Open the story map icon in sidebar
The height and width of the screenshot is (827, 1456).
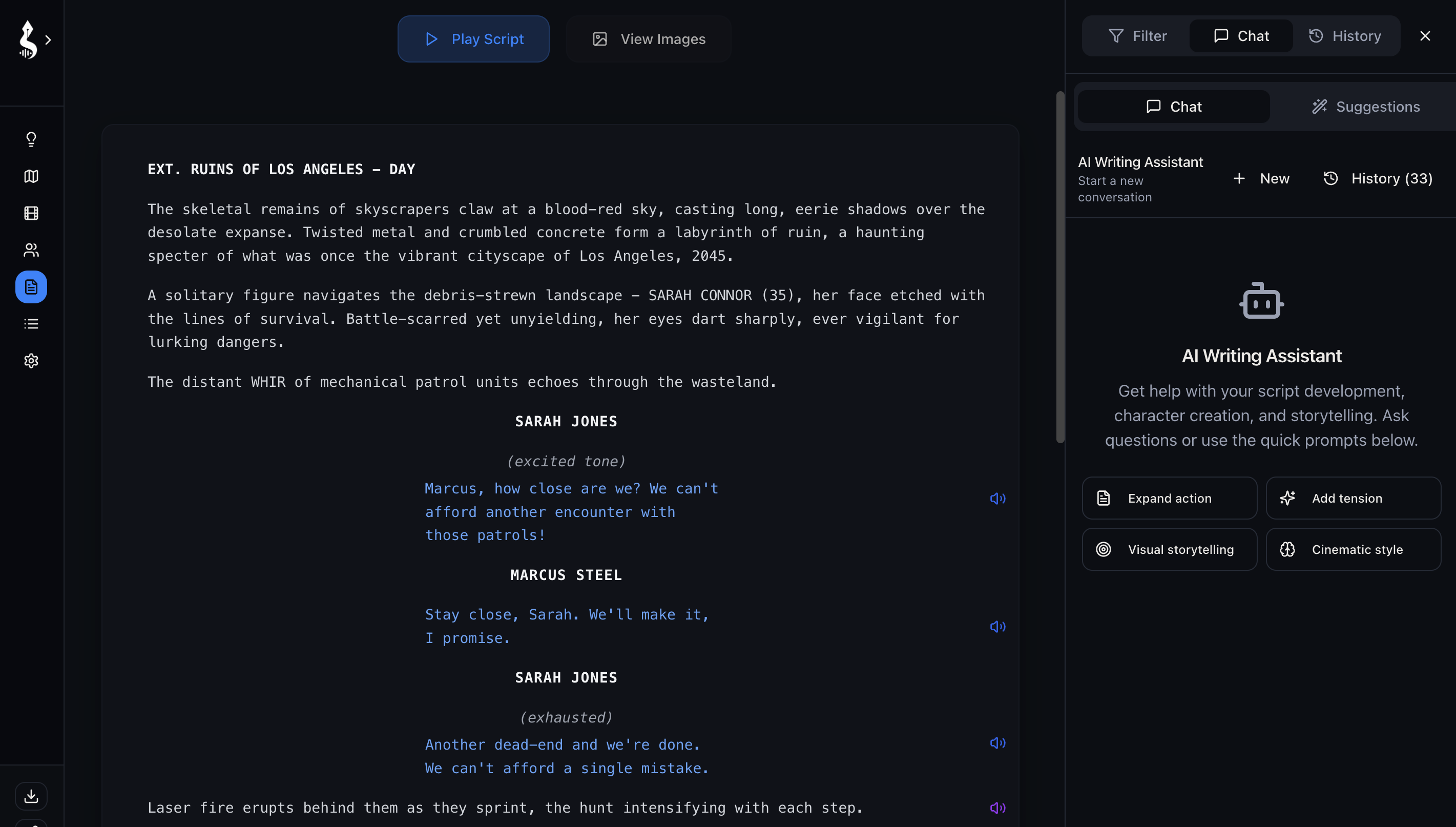(31, 176)
